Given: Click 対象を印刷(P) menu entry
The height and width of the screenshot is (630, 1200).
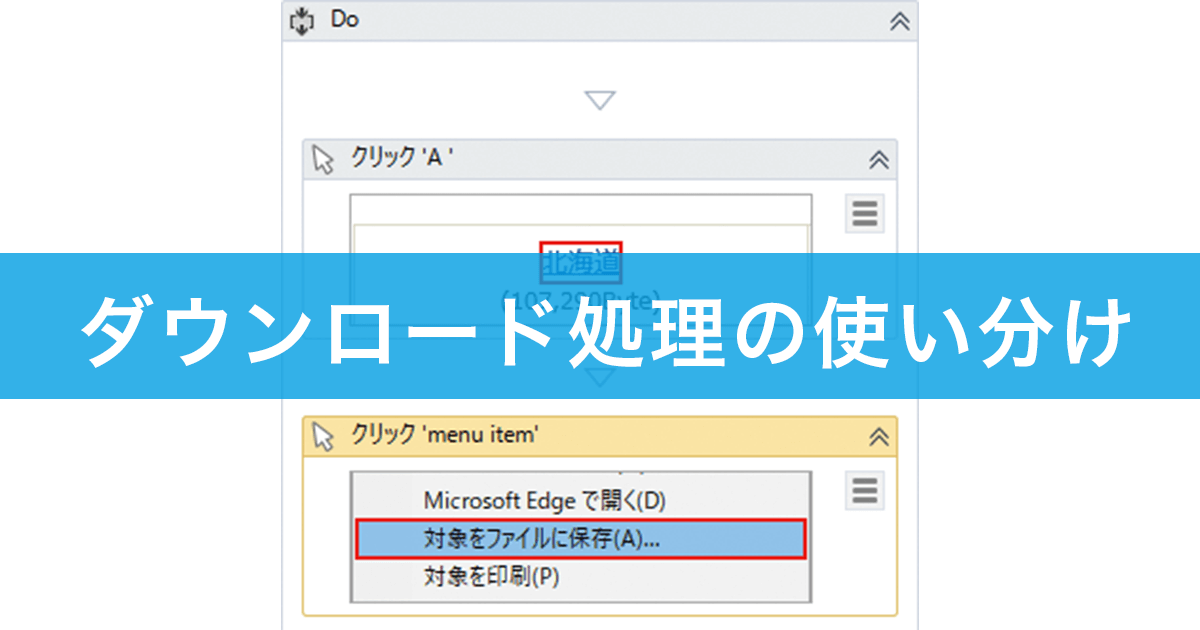Looking at the screenshot, I should [491, 577].
